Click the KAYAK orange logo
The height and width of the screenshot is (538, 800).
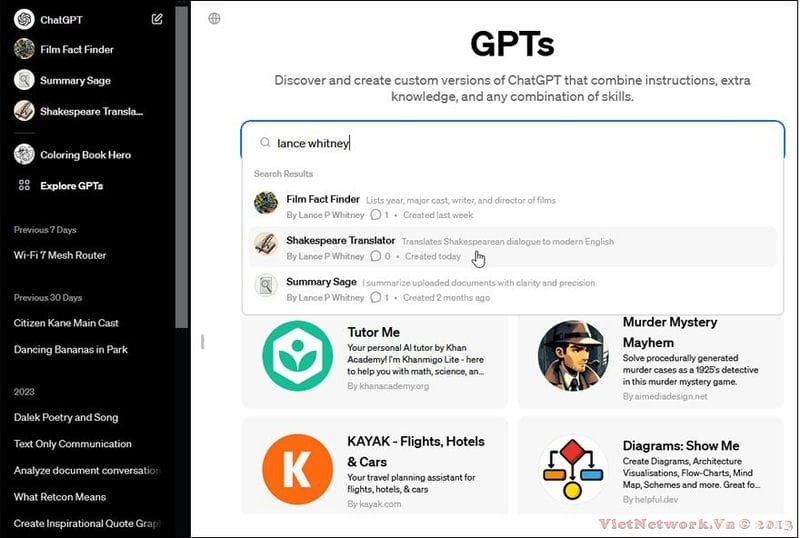(297, 468)
